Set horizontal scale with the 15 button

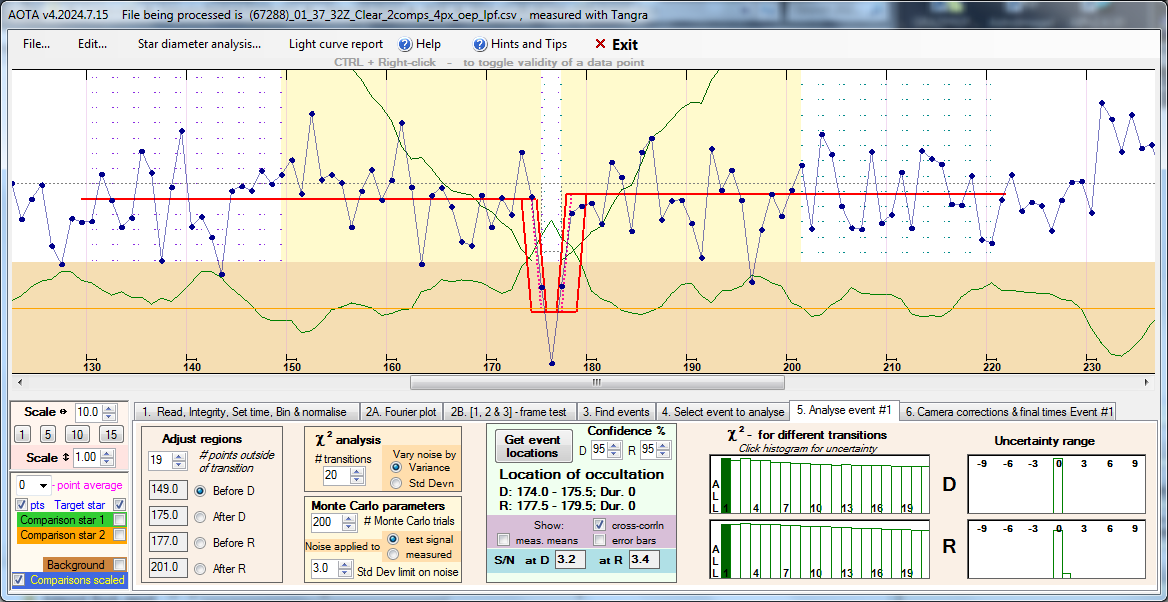111,434
